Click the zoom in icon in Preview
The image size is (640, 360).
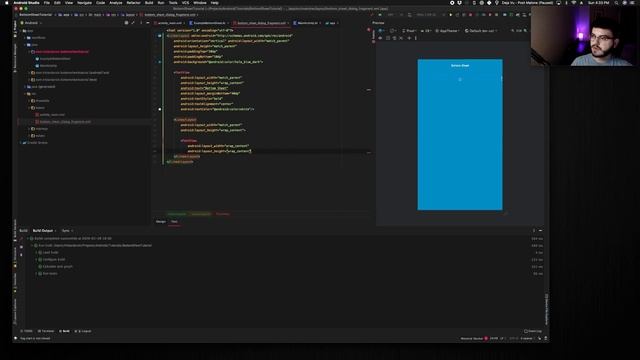coord(526,31)
